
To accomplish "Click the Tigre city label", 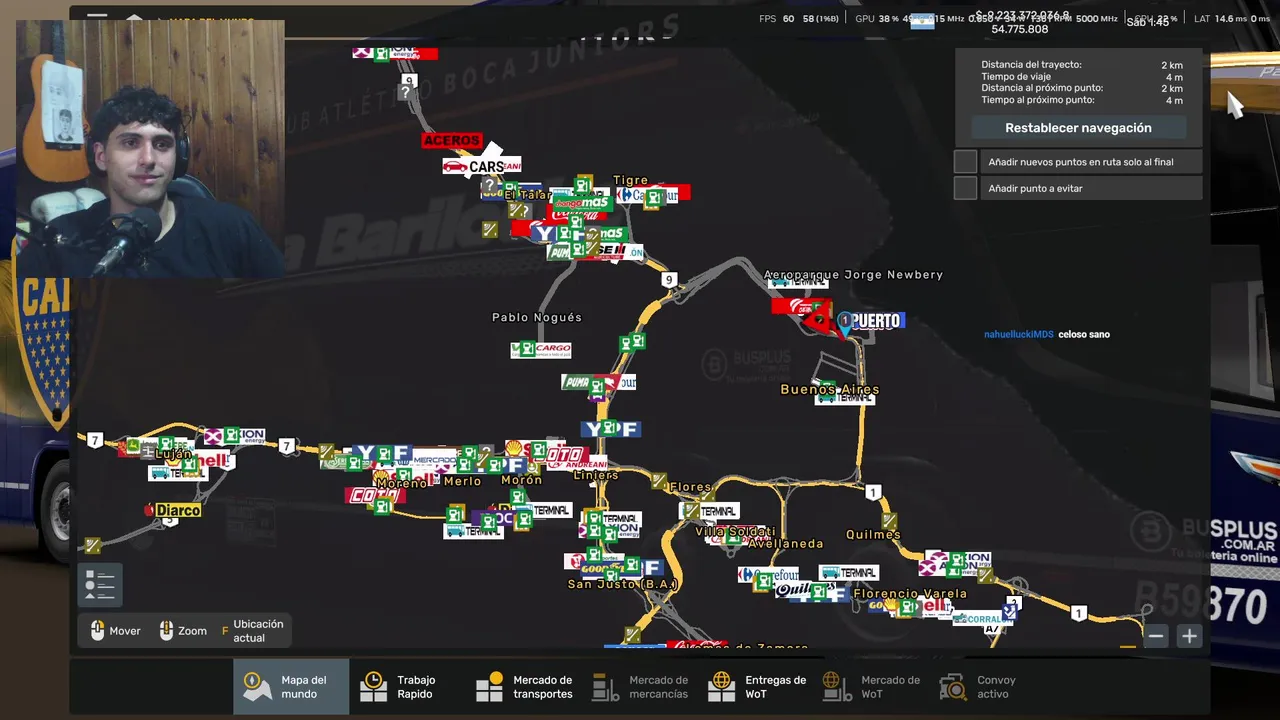I will coord(630,180).
